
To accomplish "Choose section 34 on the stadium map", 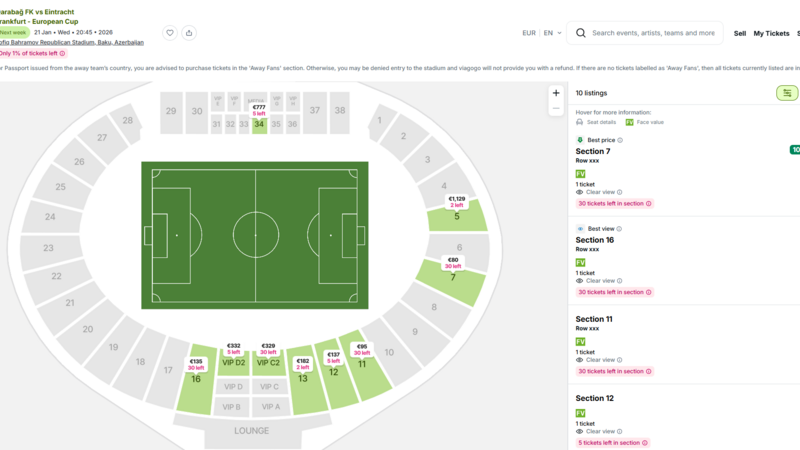I will [x=259, y=124].
